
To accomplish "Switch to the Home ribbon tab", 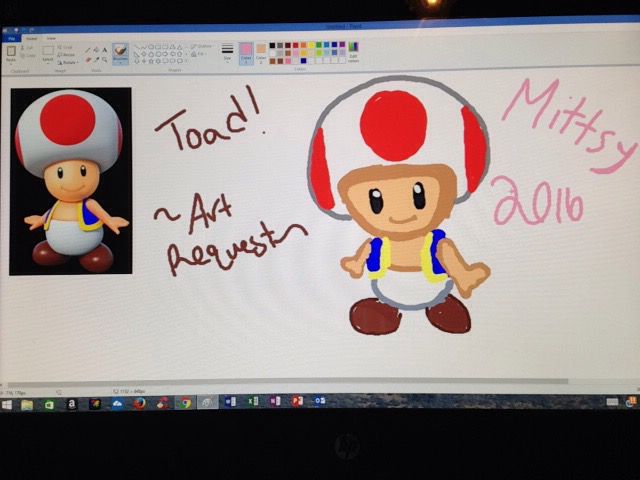I will [31, 38].
